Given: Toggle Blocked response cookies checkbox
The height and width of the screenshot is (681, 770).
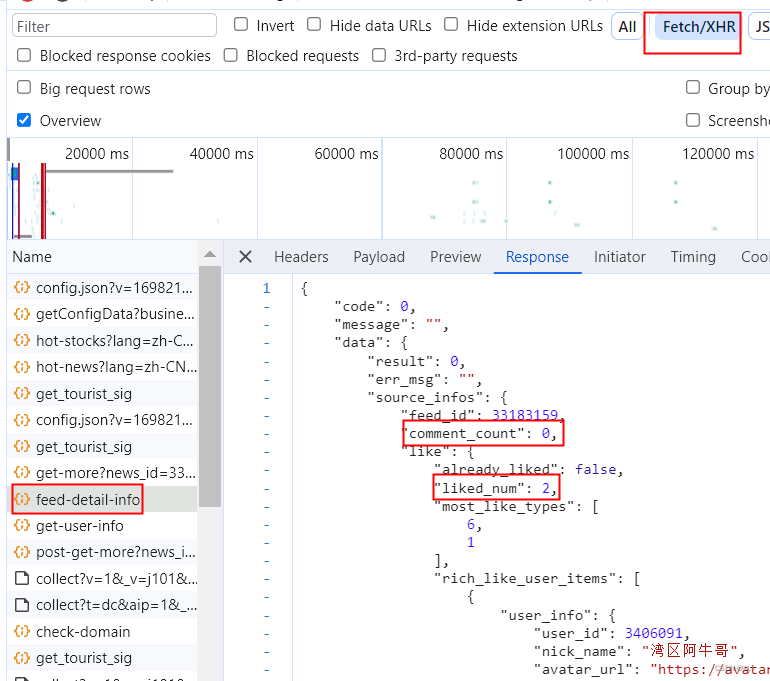Looking at the screenshot, I should [x=24, y=55].
